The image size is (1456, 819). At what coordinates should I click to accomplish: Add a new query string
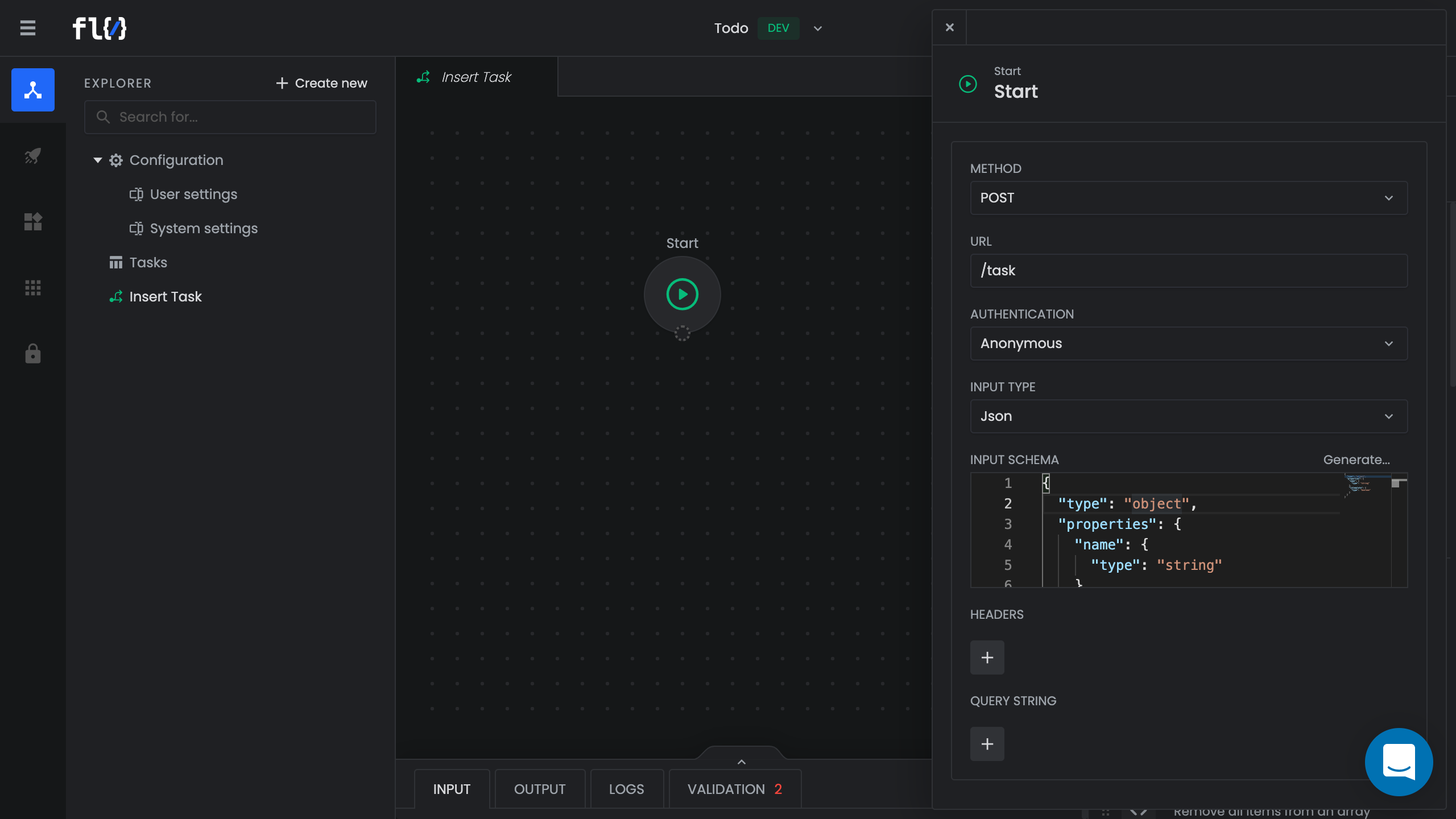pos(987,744)
